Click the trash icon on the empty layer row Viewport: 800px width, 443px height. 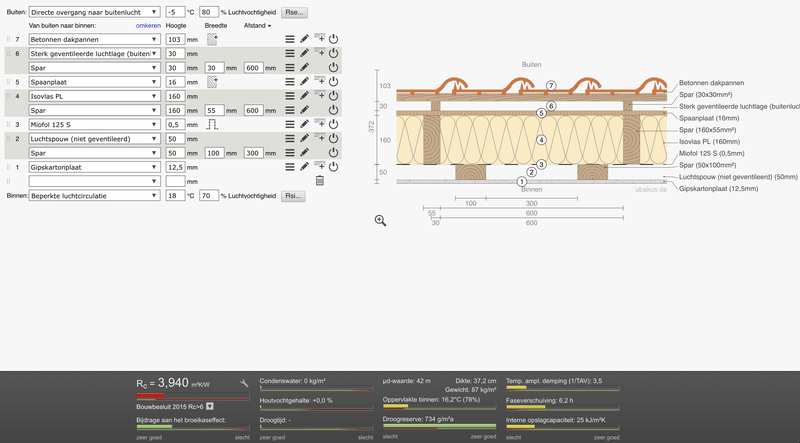tap(320, 181)
